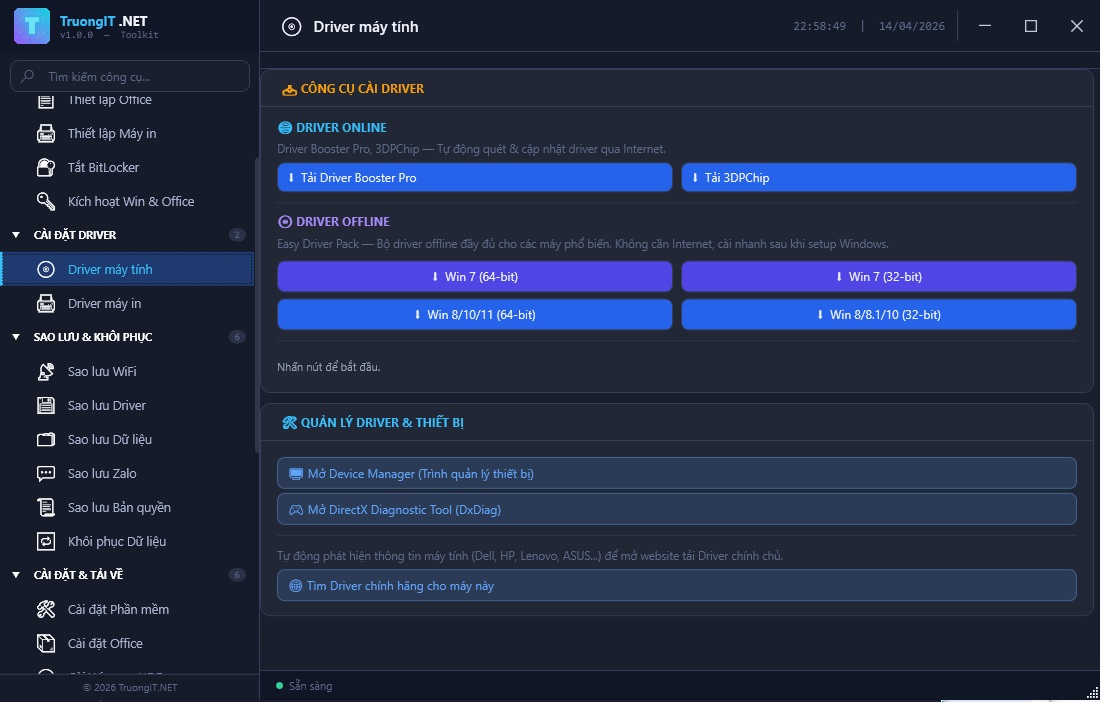Click the Tắt BitLocker lock icon
The image size is (1101, 702).
tap(46, 167)
